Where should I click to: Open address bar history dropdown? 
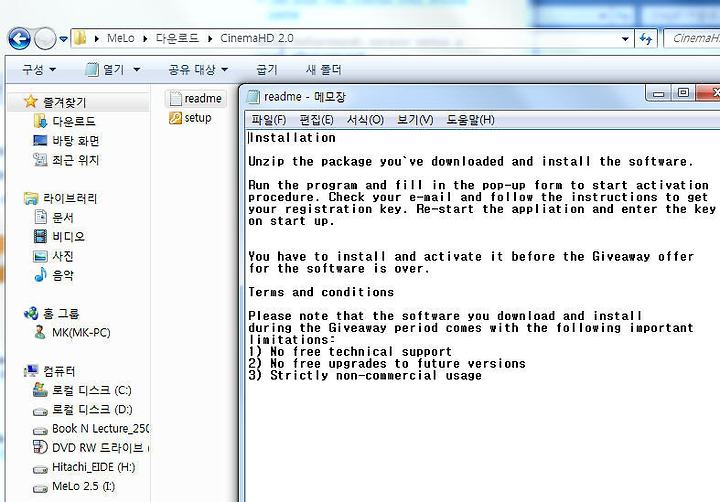pos(625,39)
